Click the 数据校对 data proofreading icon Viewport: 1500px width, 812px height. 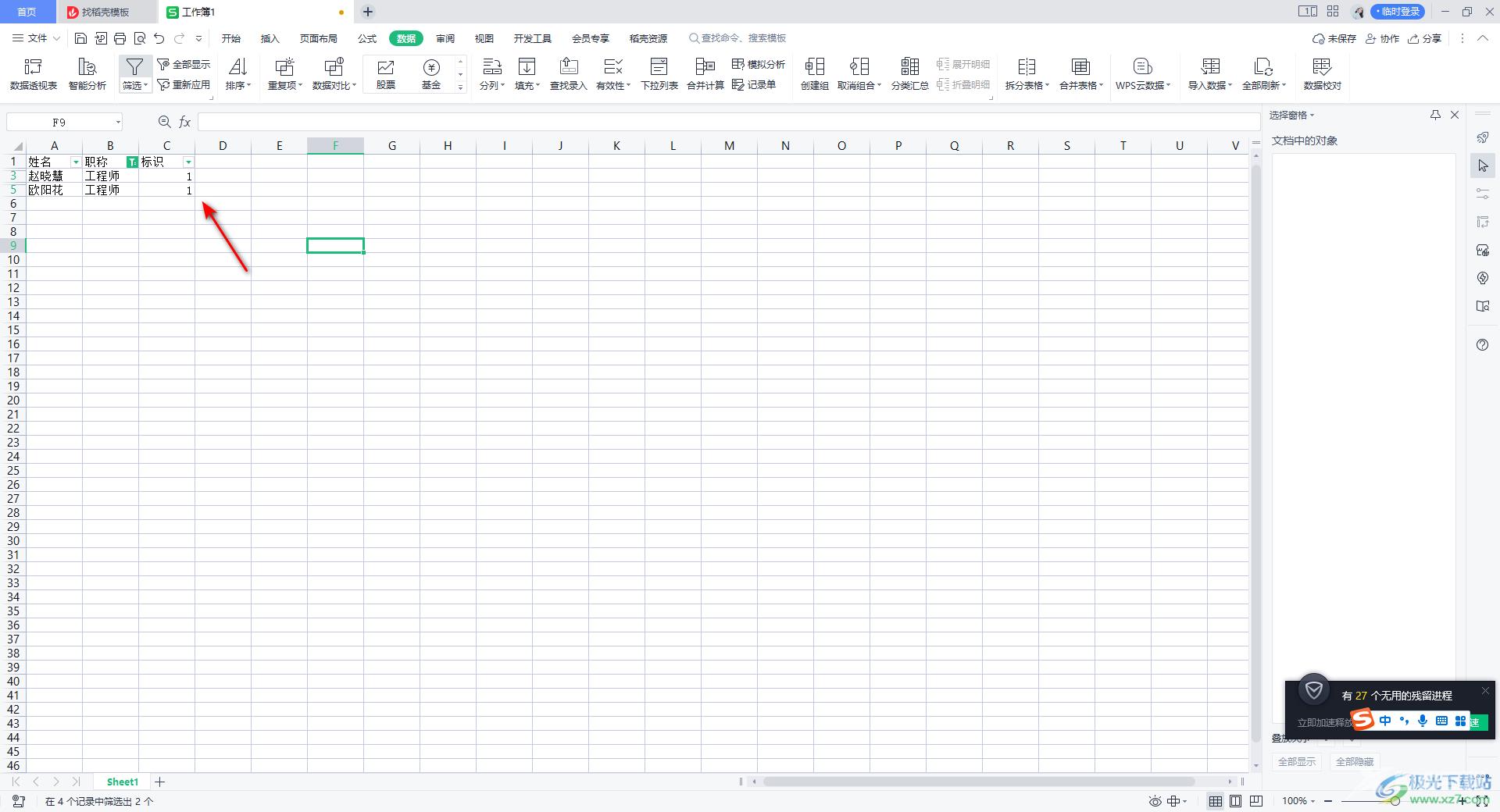[1322, 67]
